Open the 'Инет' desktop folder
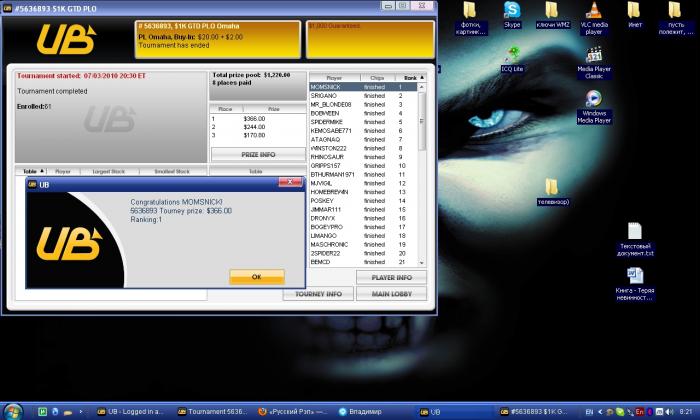 [634, 15]
